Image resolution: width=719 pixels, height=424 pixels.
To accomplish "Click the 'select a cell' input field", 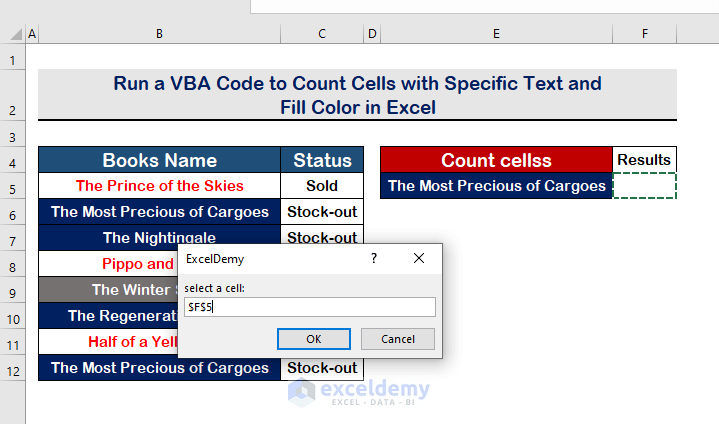I will point(309,307).
